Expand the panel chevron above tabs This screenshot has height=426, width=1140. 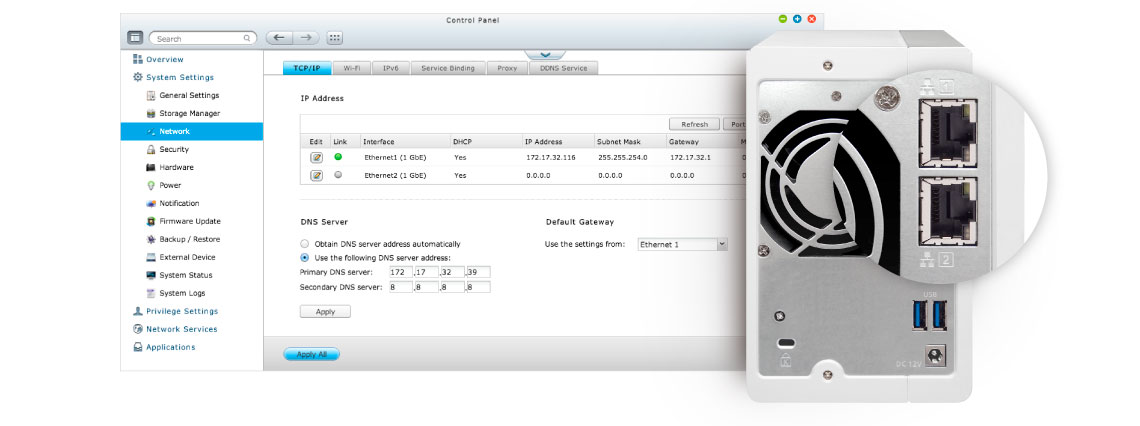tap(545, 55)
